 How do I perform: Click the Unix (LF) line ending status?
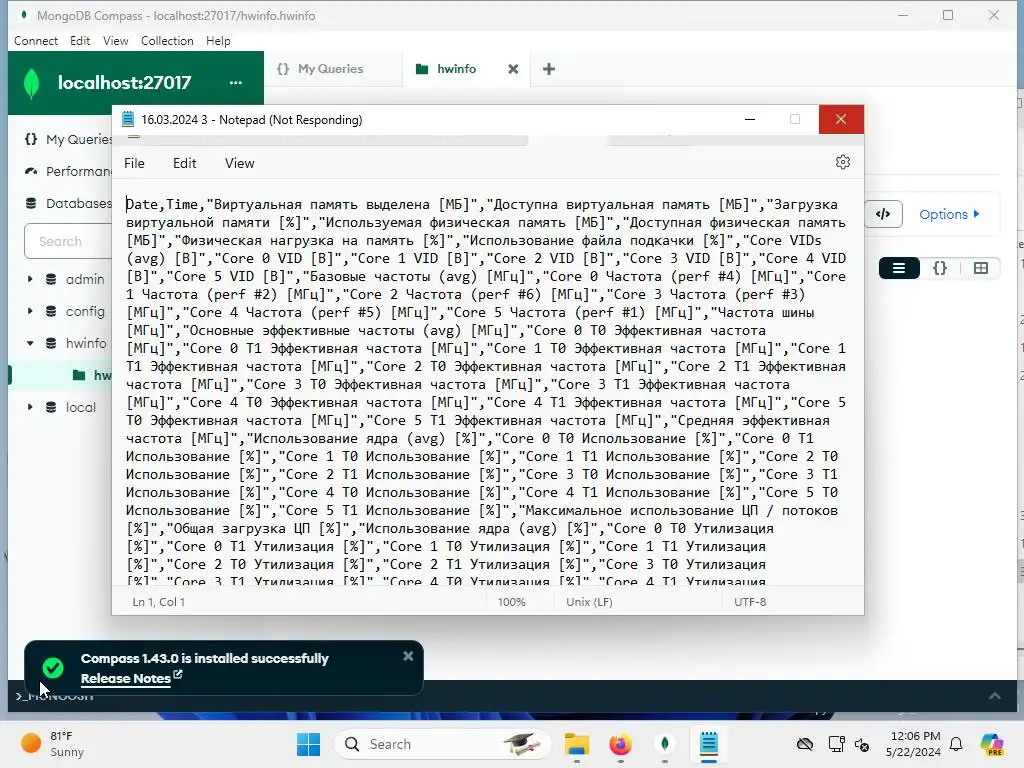pyautogui.click(x=589, y=601)
